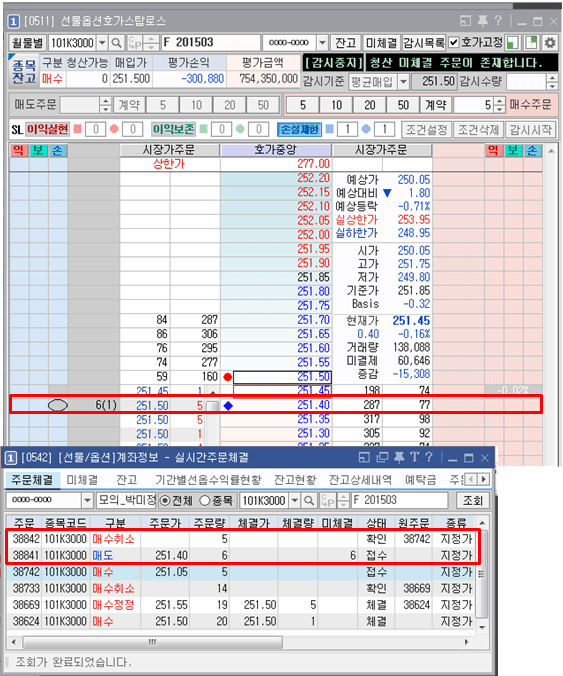Toggle the 호가고정 checkbox
This screenshot has width=563, height=676.
click(x=453, y=43)
